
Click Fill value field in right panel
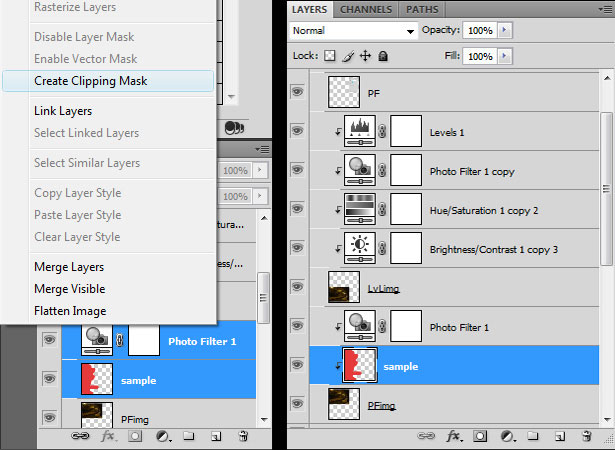(480, 56)
